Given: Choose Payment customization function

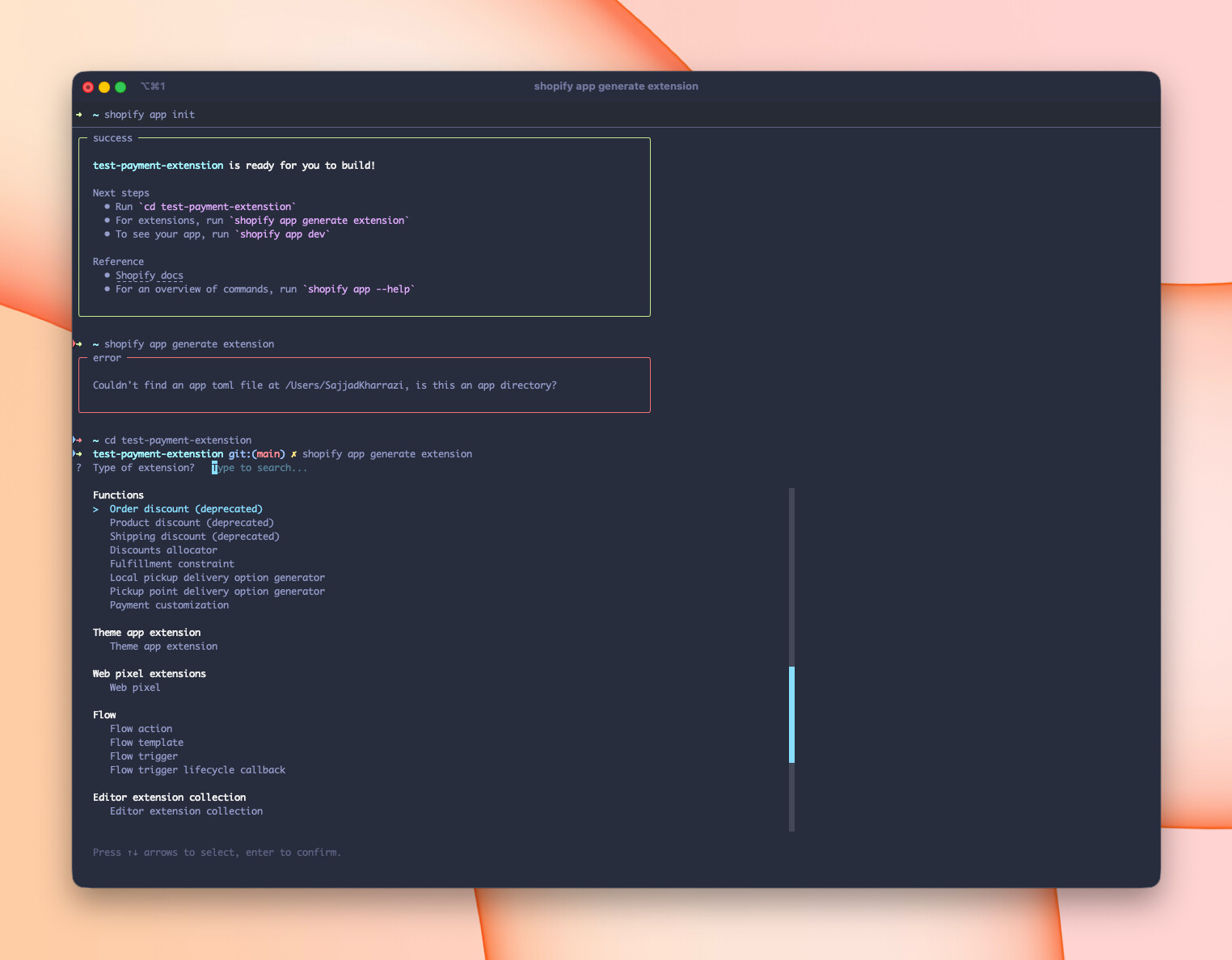Looking at the screenshot, I should pos(169,605).
